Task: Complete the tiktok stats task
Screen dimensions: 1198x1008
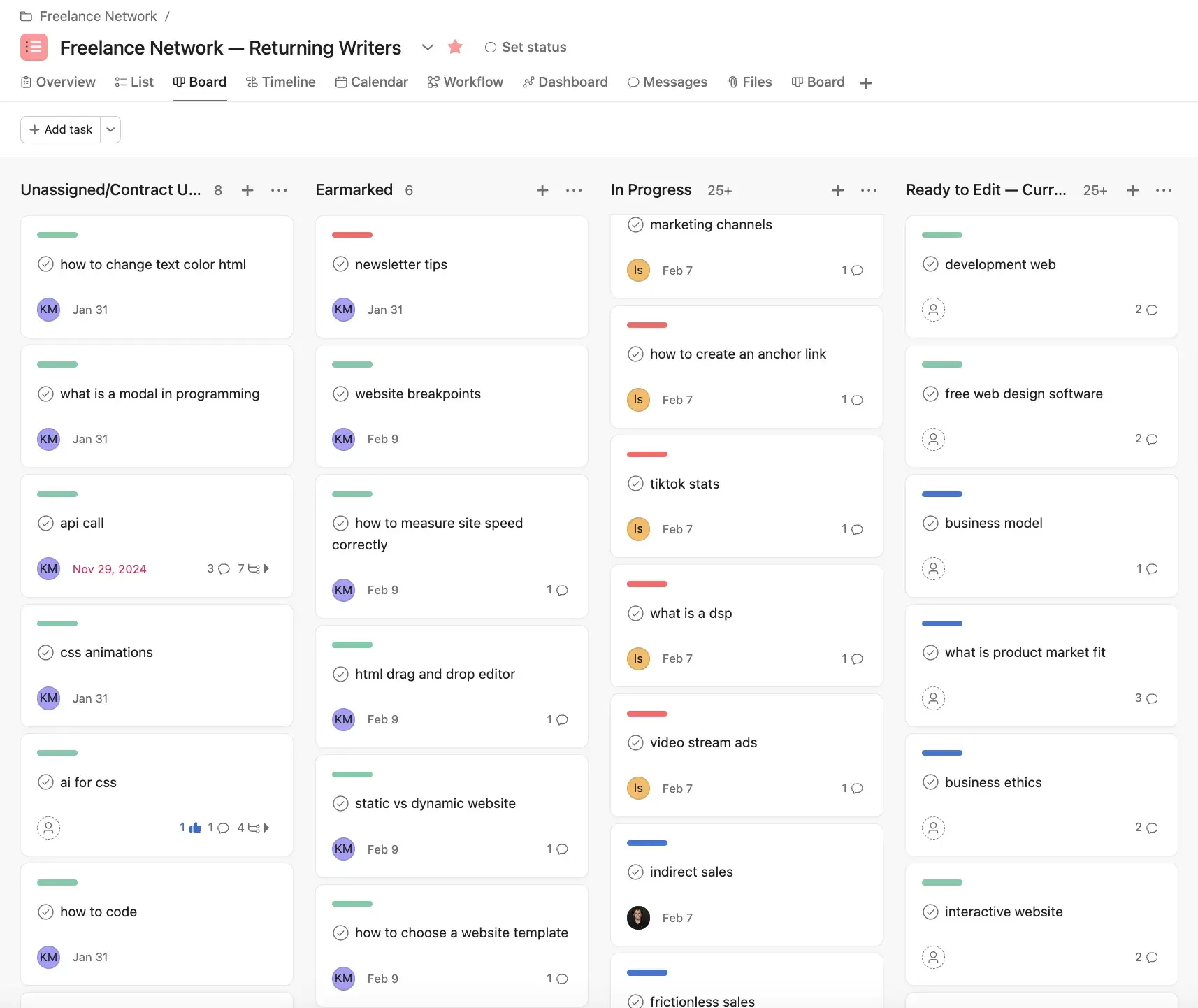Action: point(635,484)
